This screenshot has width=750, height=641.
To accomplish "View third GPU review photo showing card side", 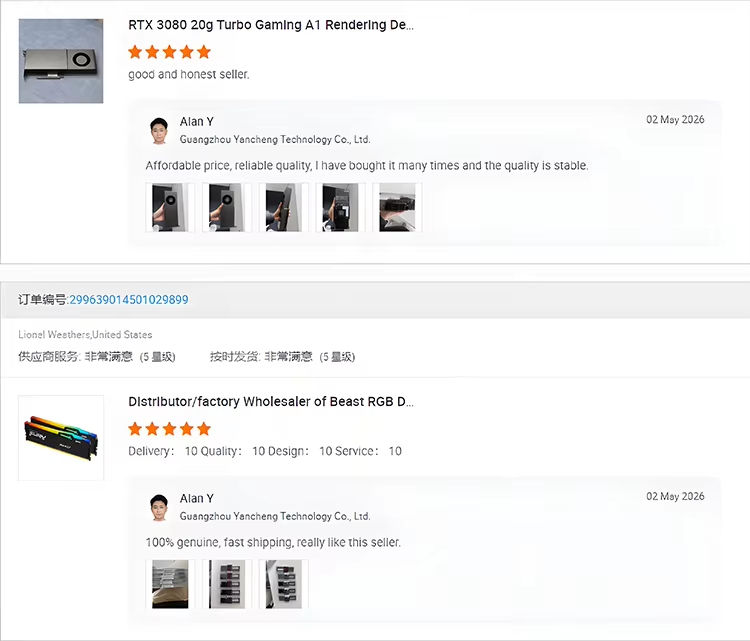I will click(284, 208).
